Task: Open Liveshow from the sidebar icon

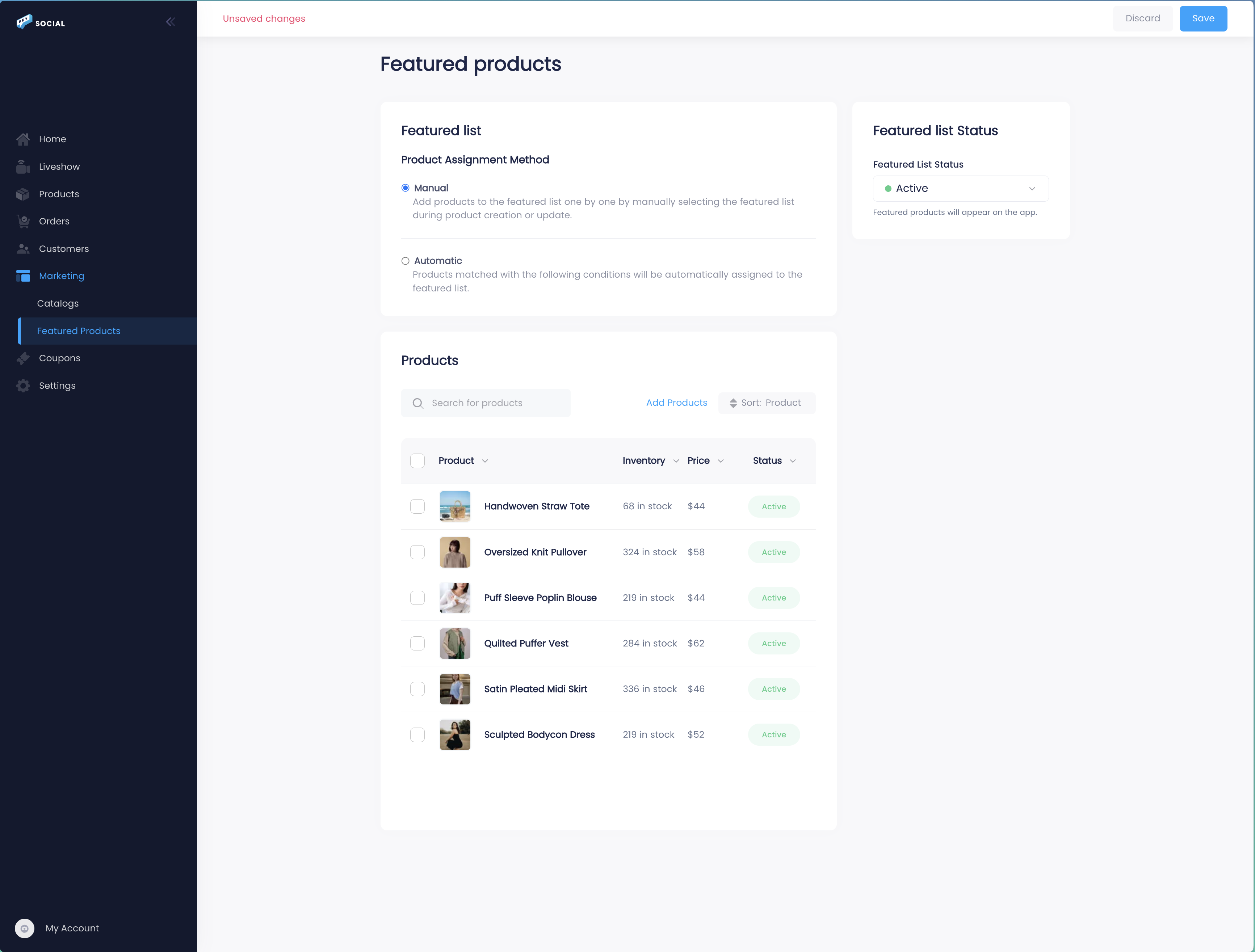Action: pos(23,166)
